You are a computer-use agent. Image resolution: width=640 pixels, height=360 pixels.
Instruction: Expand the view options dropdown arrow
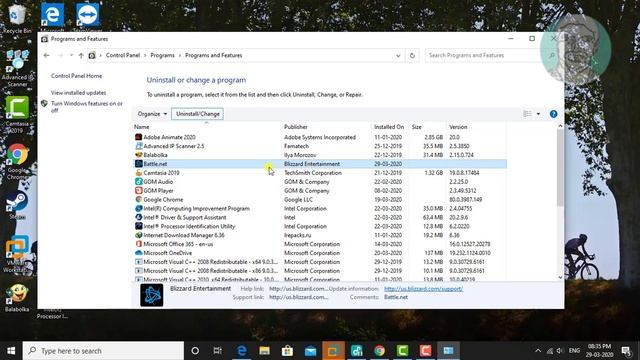(538, 114)
